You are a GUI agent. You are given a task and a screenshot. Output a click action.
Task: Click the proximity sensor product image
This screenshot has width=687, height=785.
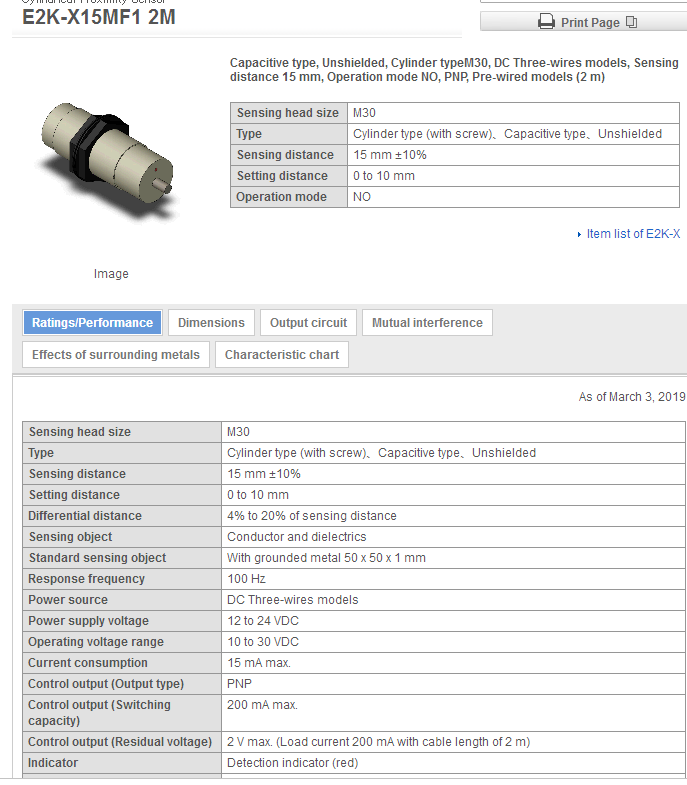(108, 159)
